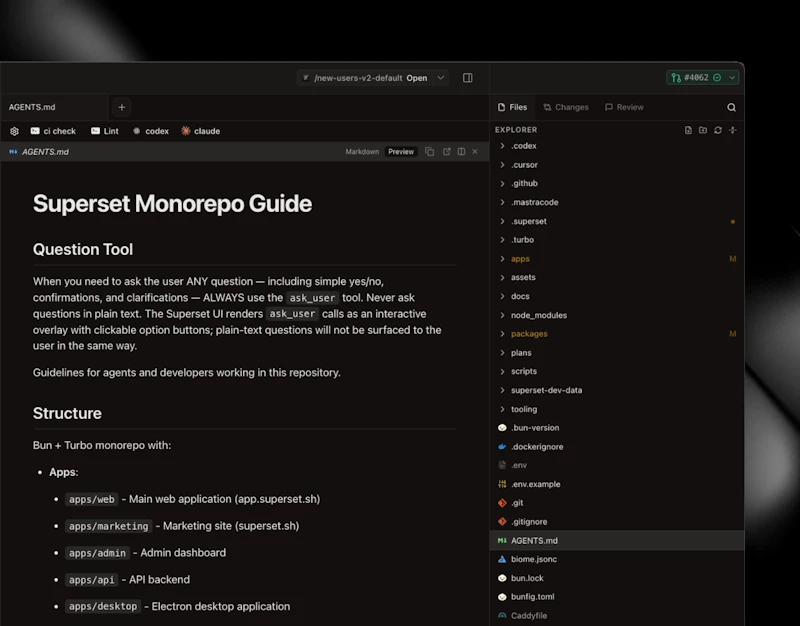Select the AGENTS.md top tab
Image resolution: width=800 pixels, height=626 pixels.
click(54, 107)
